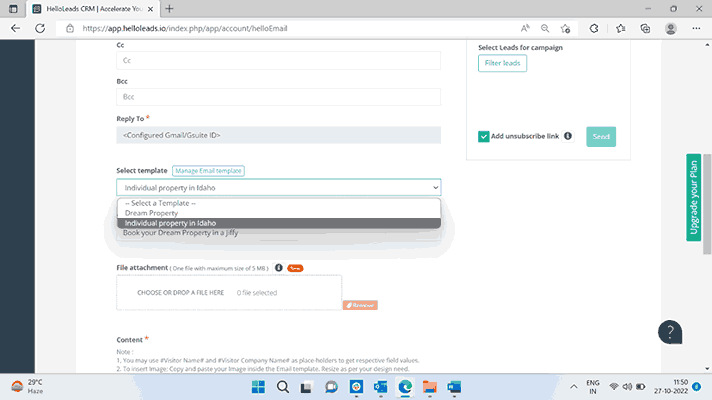
Task: Add this page to favorites
Action: pyautogui.click(x=565, y=28)
